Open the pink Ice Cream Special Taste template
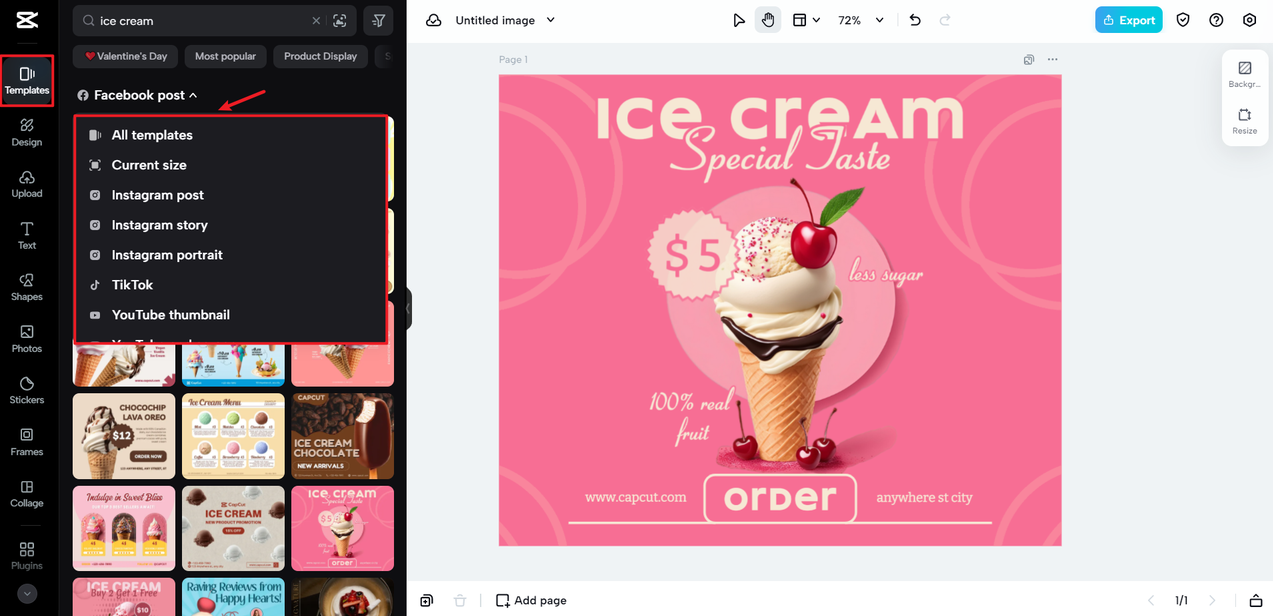 pos(342,529)
